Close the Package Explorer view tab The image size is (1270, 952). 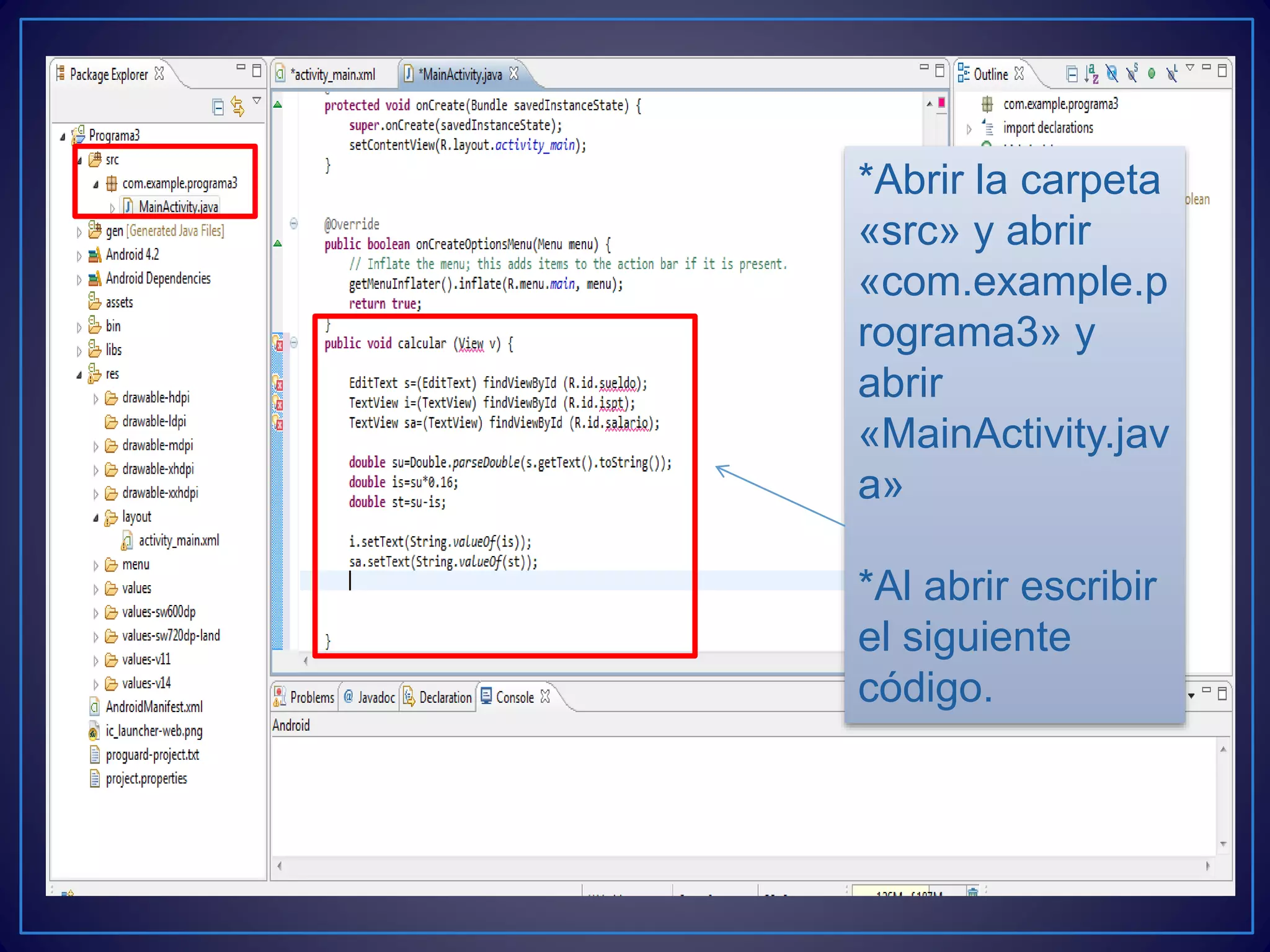(x=159, y=74)
